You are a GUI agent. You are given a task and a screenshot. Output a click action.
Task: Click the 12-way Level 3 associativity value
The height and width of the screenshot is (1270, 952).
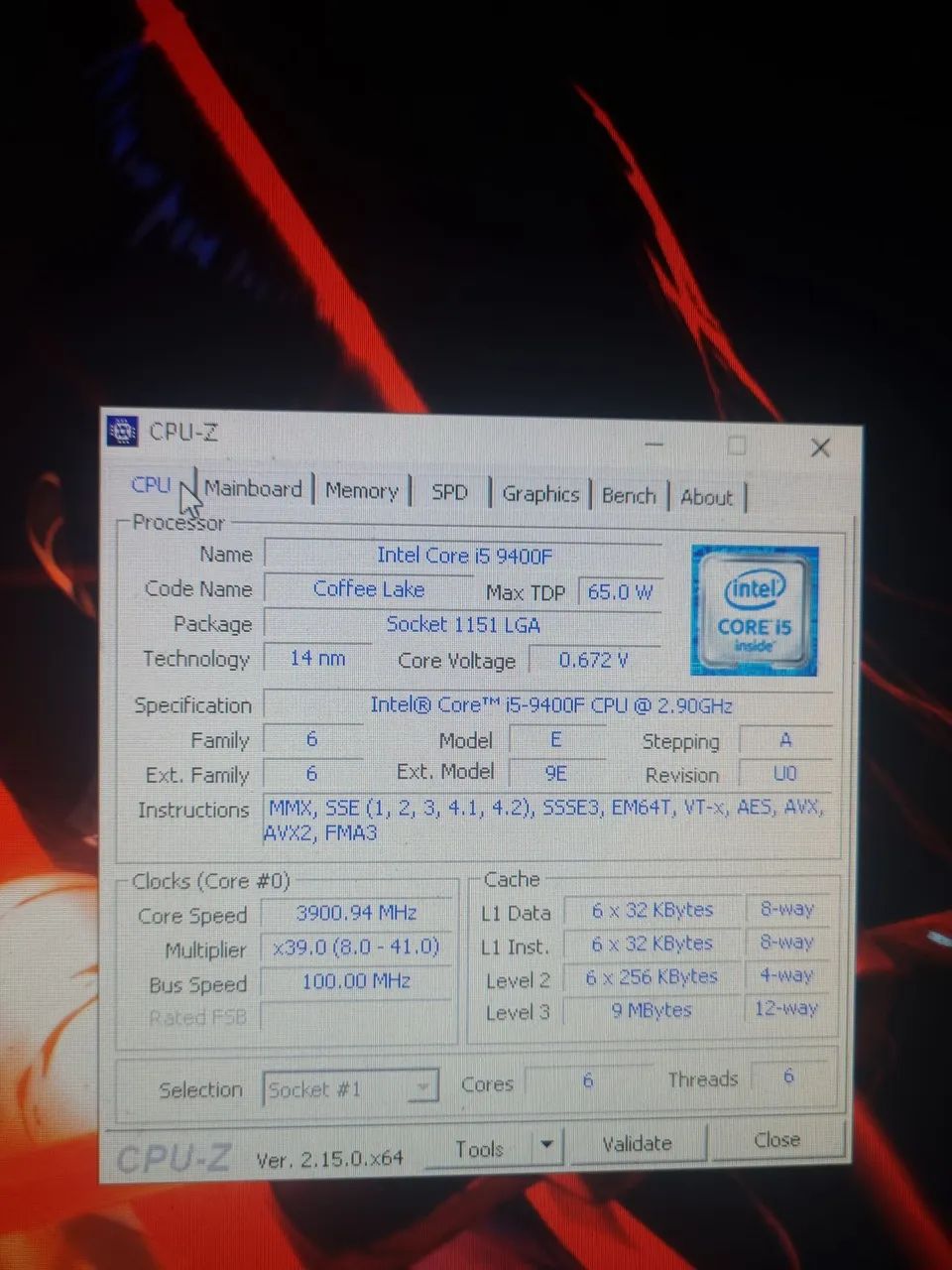pos(786,1008)
